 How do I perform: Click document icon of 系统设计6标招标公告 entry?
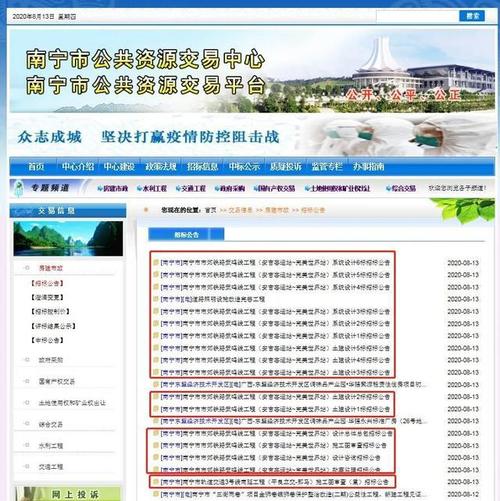pyautogui.click(x=155, y=263)
